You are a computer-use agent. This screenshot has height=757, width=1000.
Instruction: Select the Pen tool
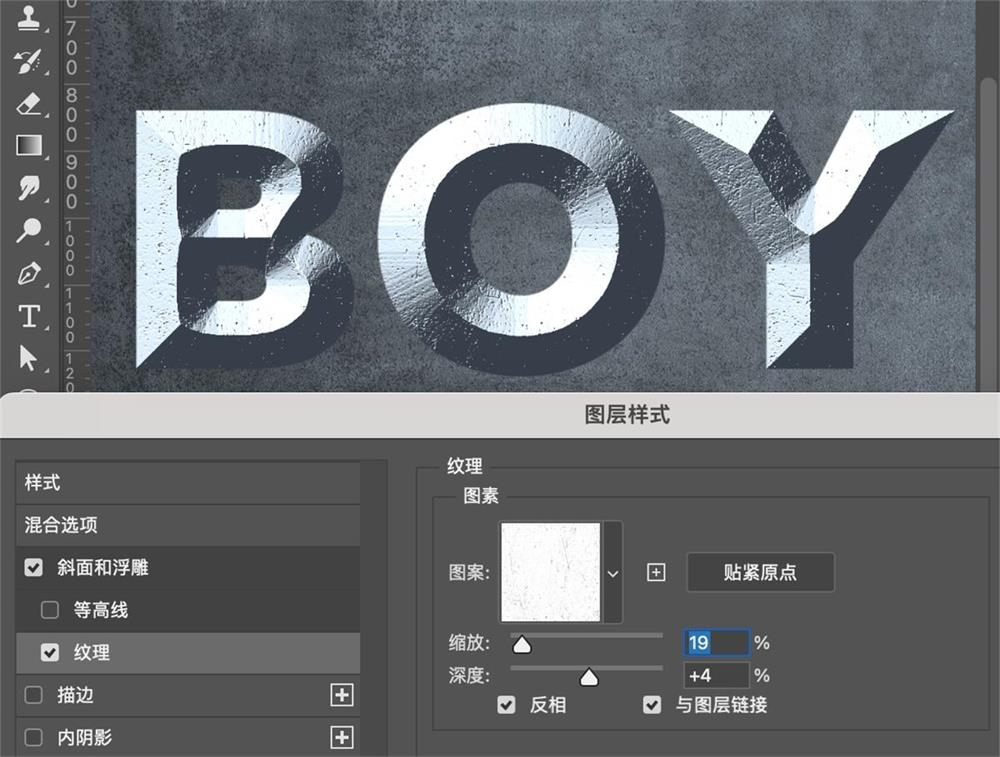29,274
